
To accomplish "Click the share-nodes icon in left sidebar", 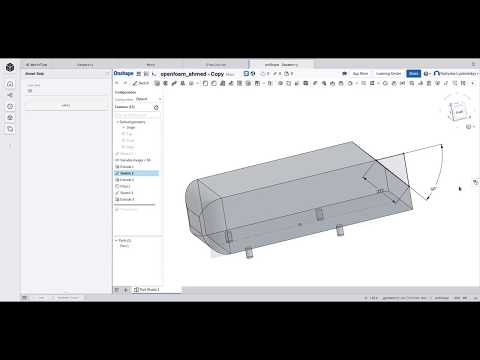I will (x=10, y=95).
